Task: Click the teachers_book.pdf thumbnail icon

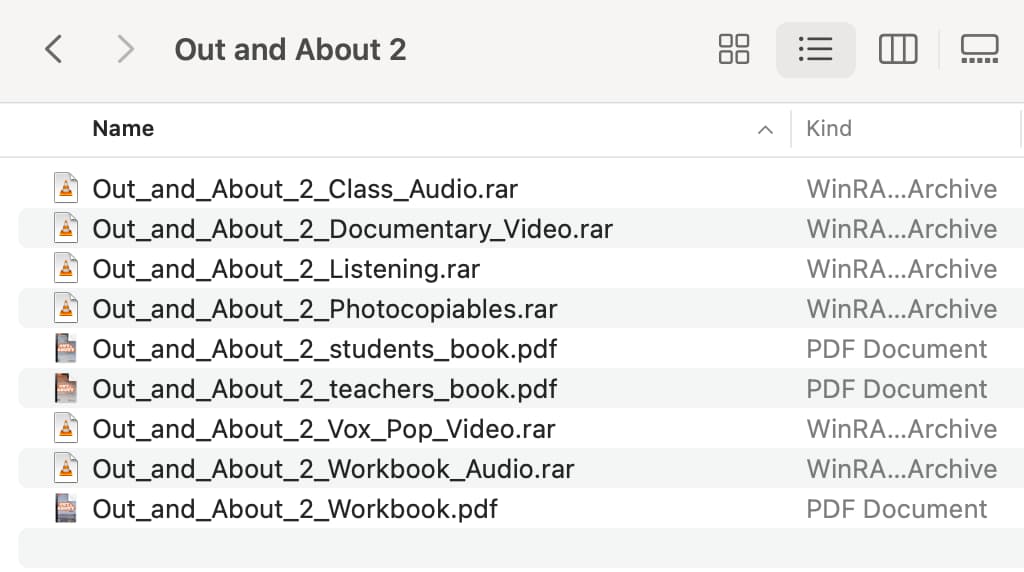Action: (66, 389)
